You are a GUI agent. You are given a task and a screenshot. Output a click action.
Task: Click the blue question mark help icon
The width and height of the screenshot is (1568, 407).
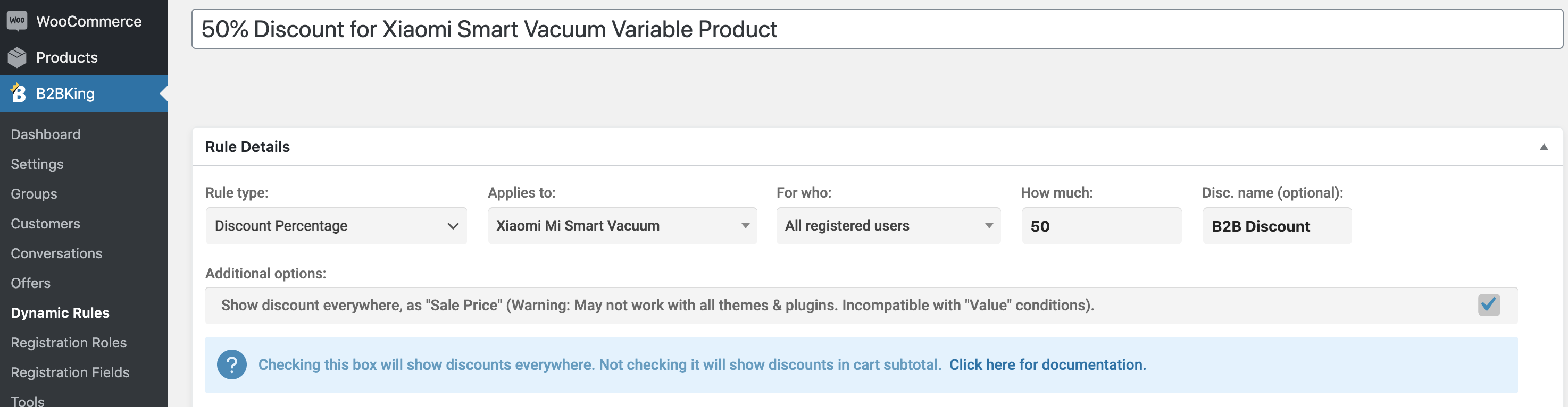231,364
